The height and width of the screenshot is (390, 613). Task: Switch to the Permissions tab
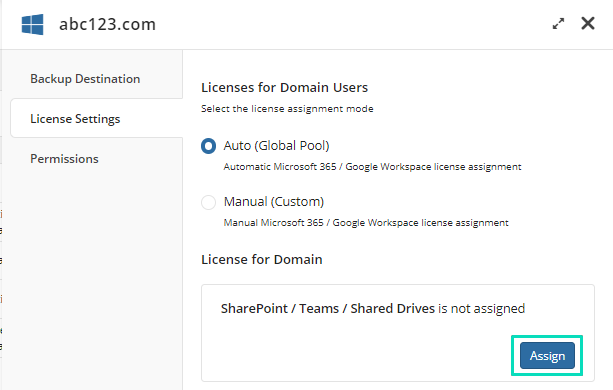65,159
